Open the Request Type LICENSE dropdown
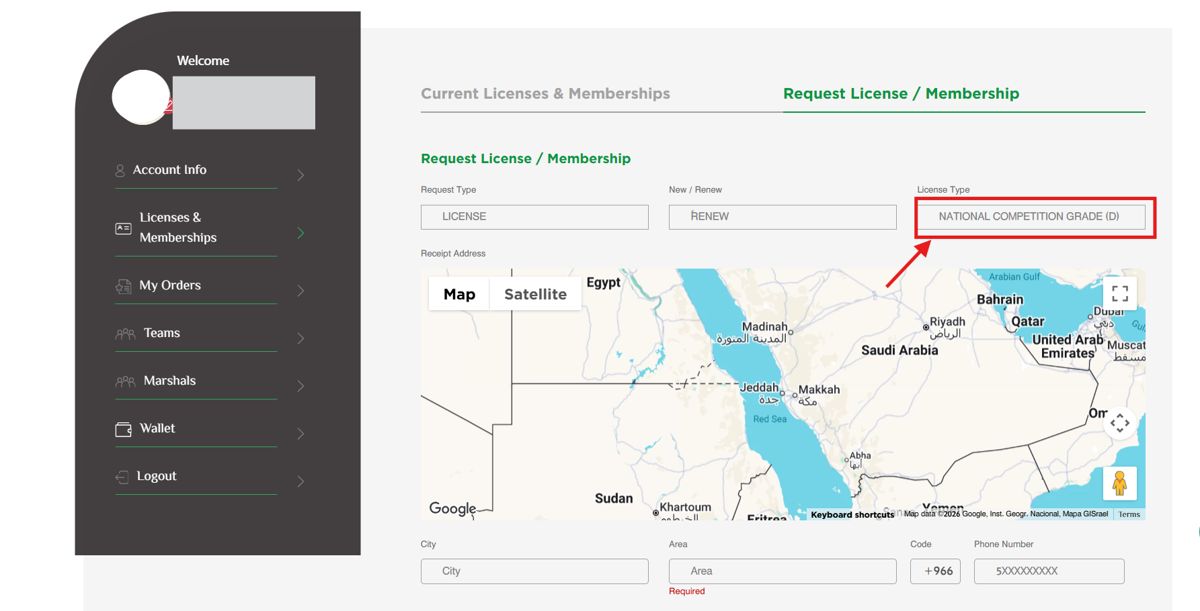 (535, 217)
